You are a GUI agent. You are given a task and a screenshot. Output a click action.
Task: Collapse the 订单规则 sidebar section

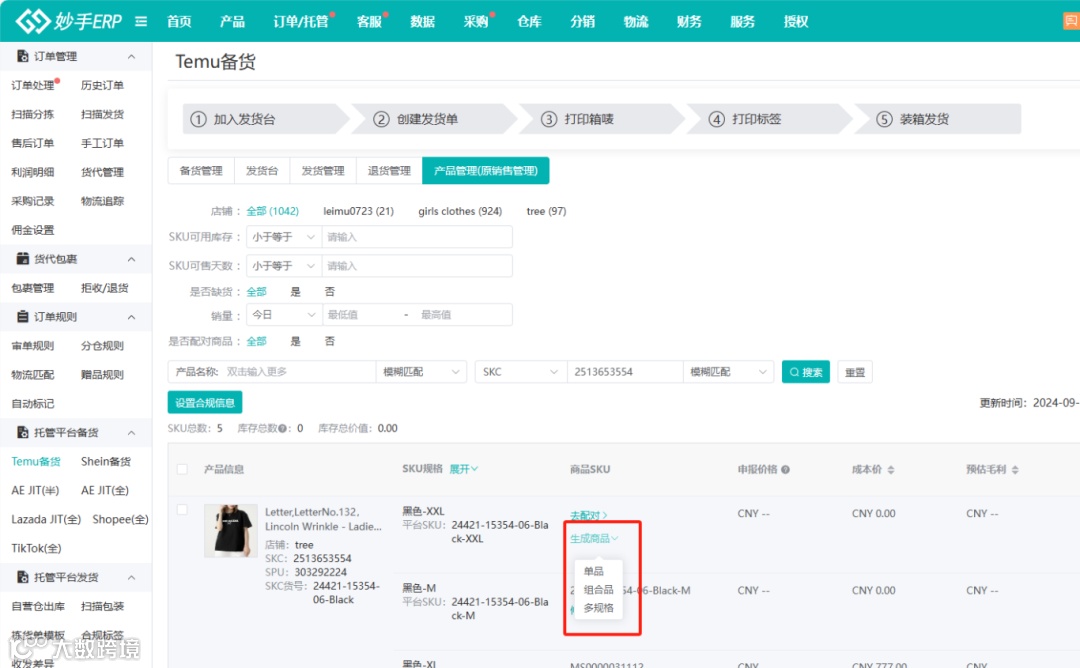(x=132, y=317)
